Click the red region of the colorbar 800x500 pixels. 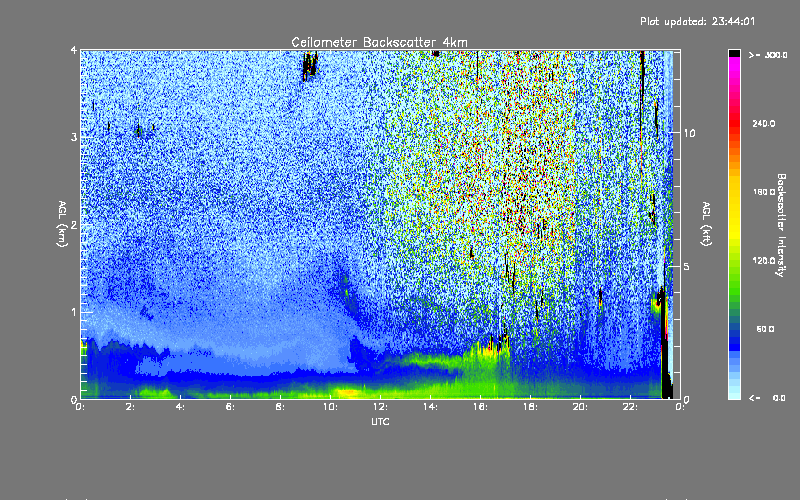[x=734, y=125]
